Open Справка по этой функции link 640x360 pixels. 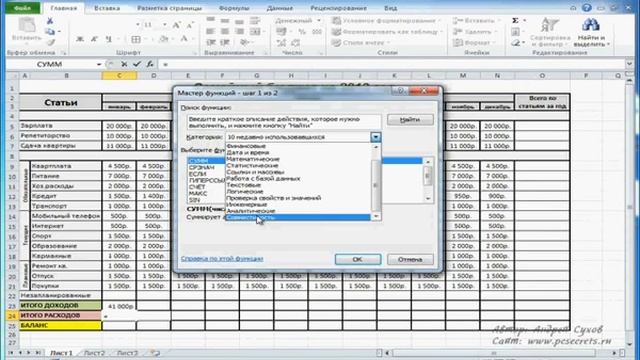[x=222, y=259]
